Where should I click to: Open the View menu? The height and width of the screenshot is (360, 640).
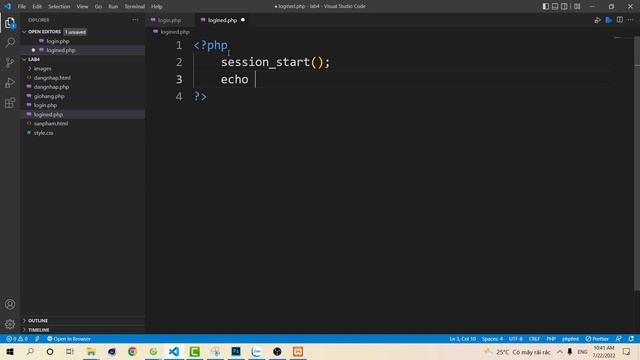[82, 7]
